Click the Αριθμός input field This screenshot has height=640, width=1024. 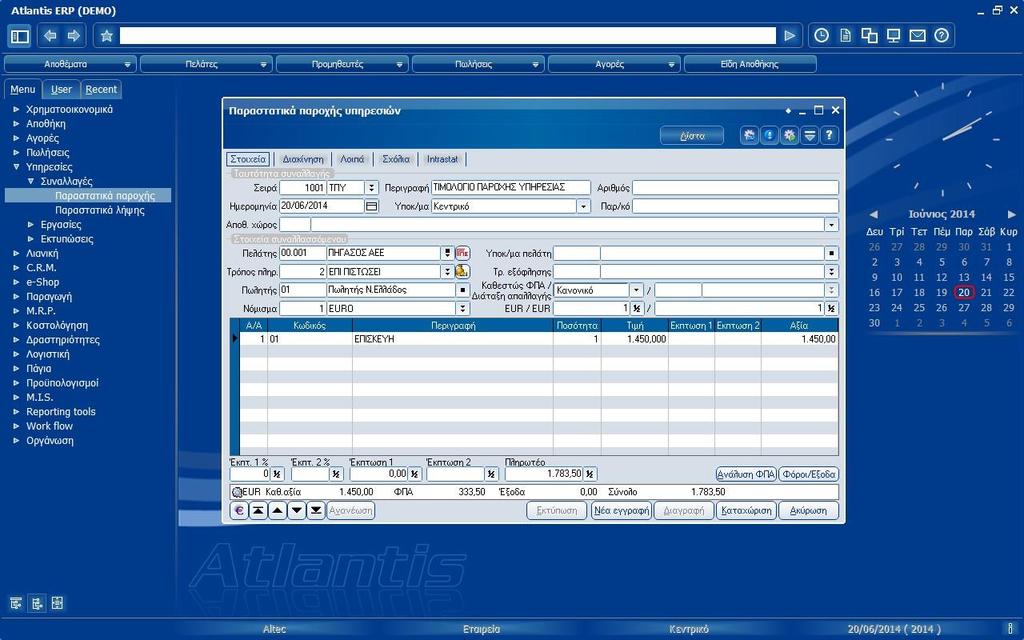click(735, 188)
